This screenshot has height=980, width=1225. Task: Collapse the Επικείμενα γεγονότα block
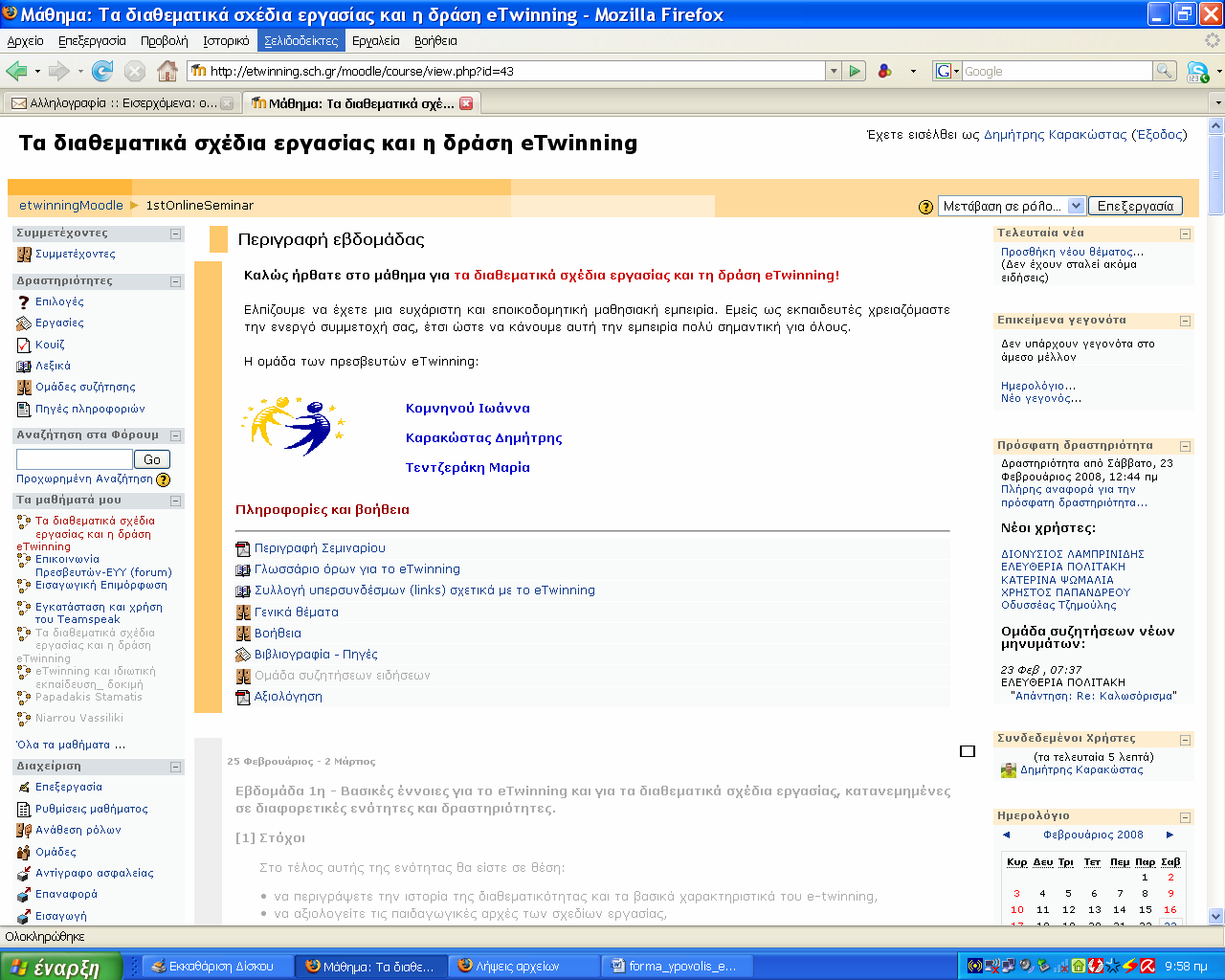click(1185, 321)
